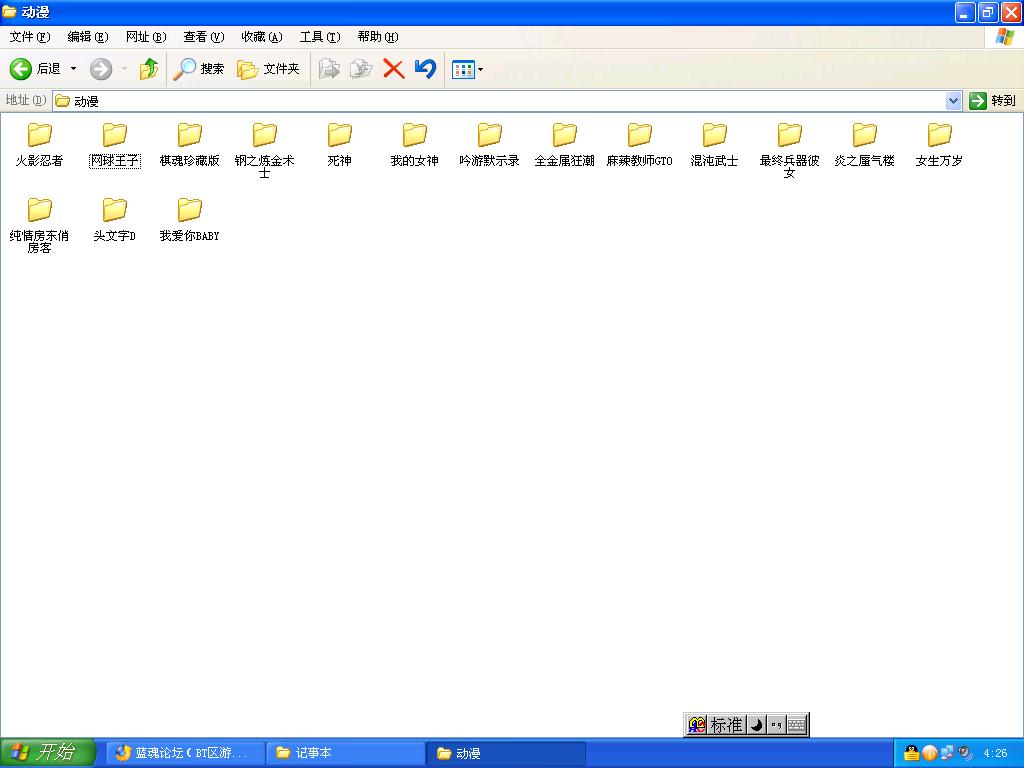Click the QQ penguin tray icon
This screenshot has width=1024, height=768.
tap(911, 753)
